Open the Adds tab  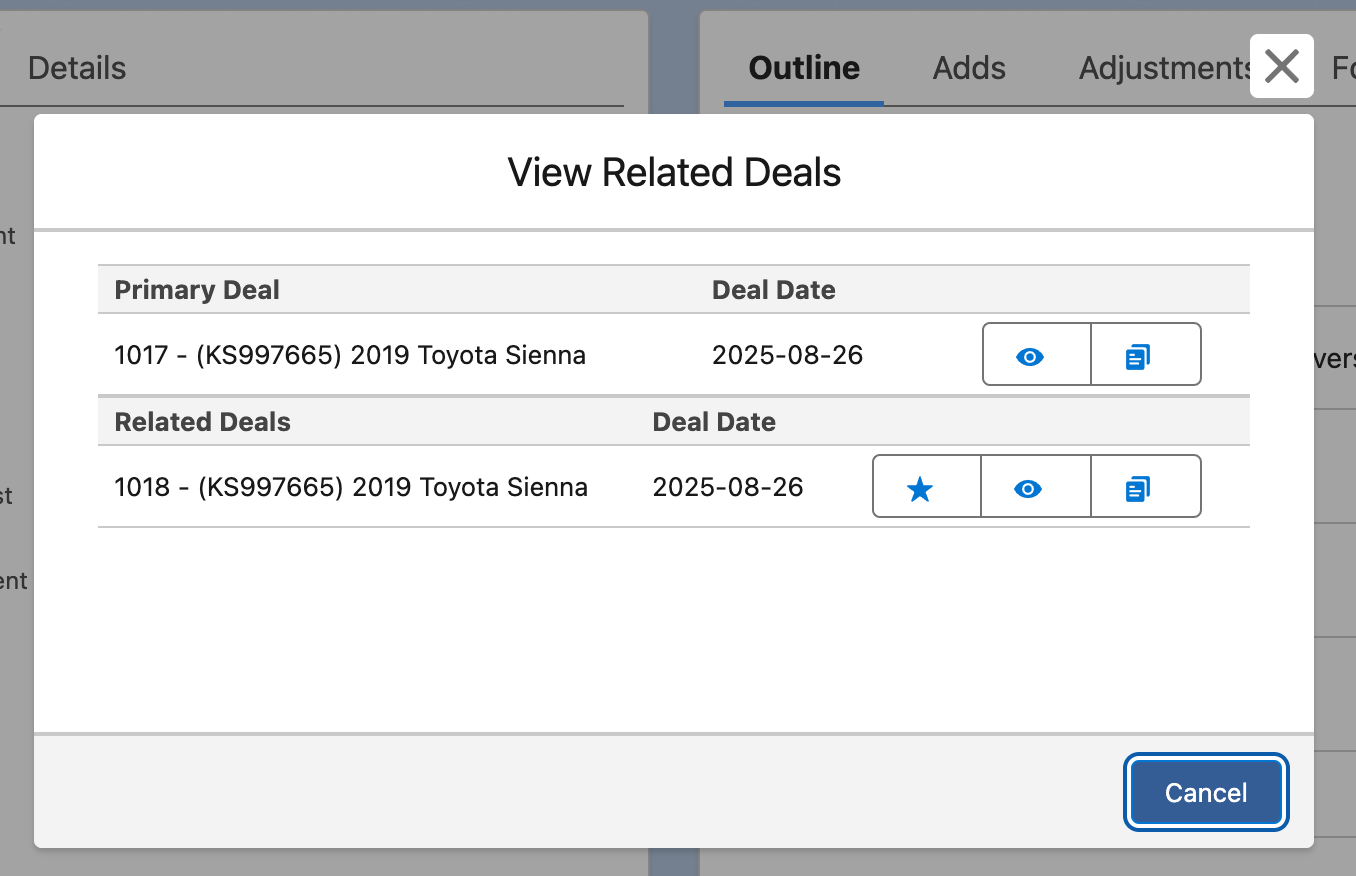969,68
